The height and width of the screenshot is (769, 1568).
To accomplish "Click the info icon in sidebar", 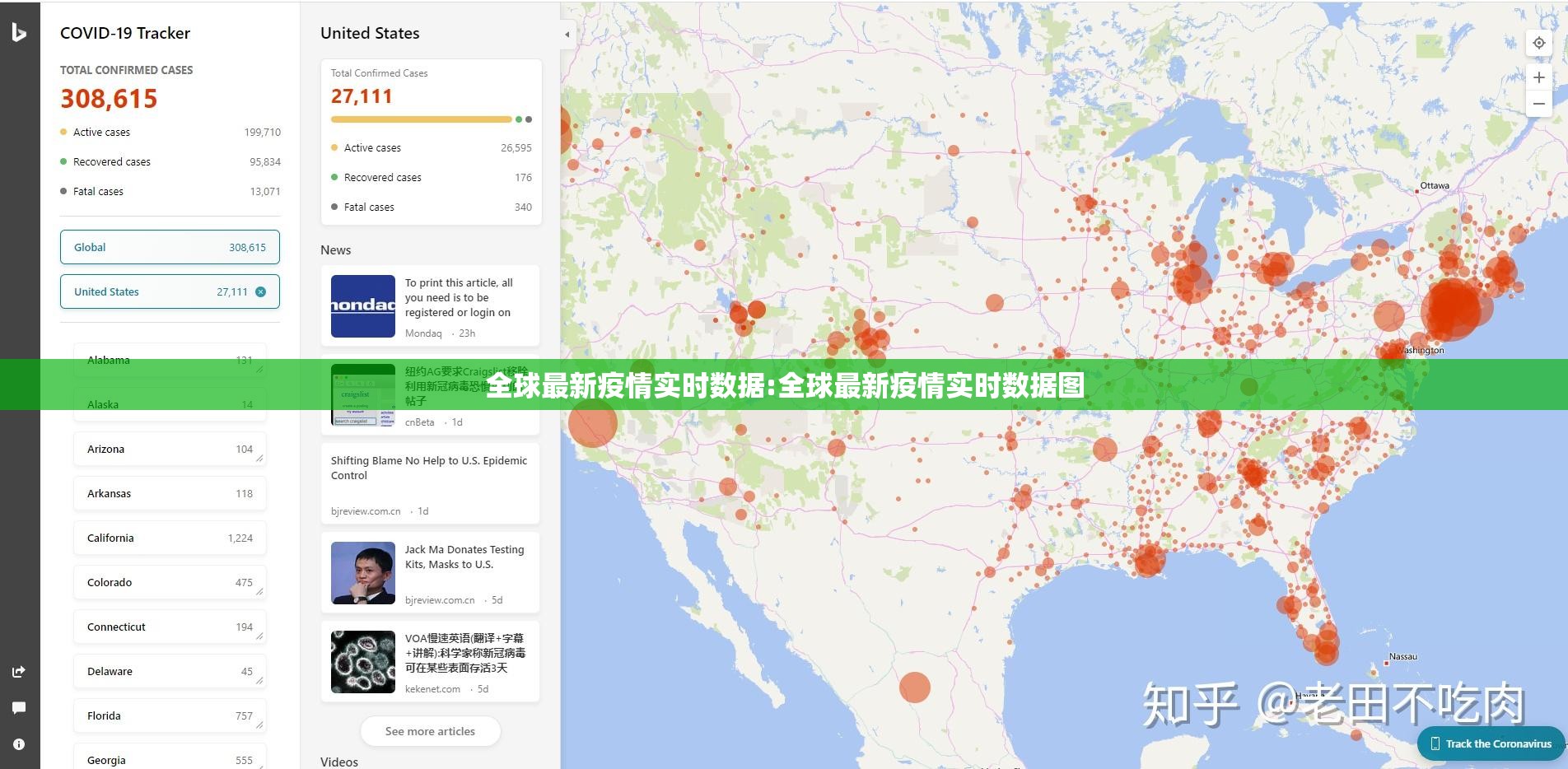I will tap(19, 744).
